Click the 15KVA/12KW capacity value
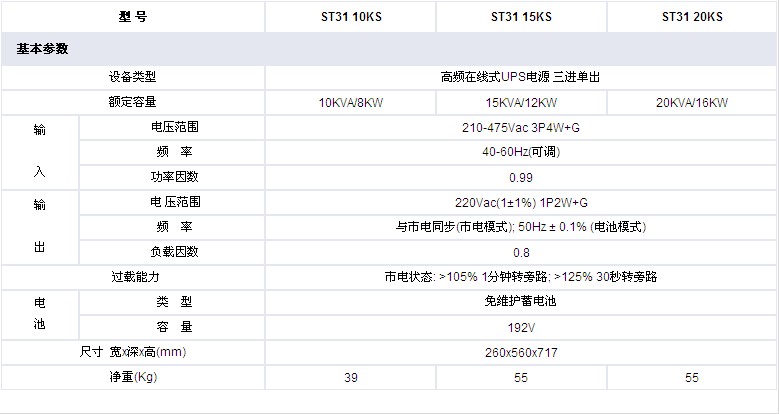Image resolution: width=779 pixels, height=414 pixels. (521, 103)
